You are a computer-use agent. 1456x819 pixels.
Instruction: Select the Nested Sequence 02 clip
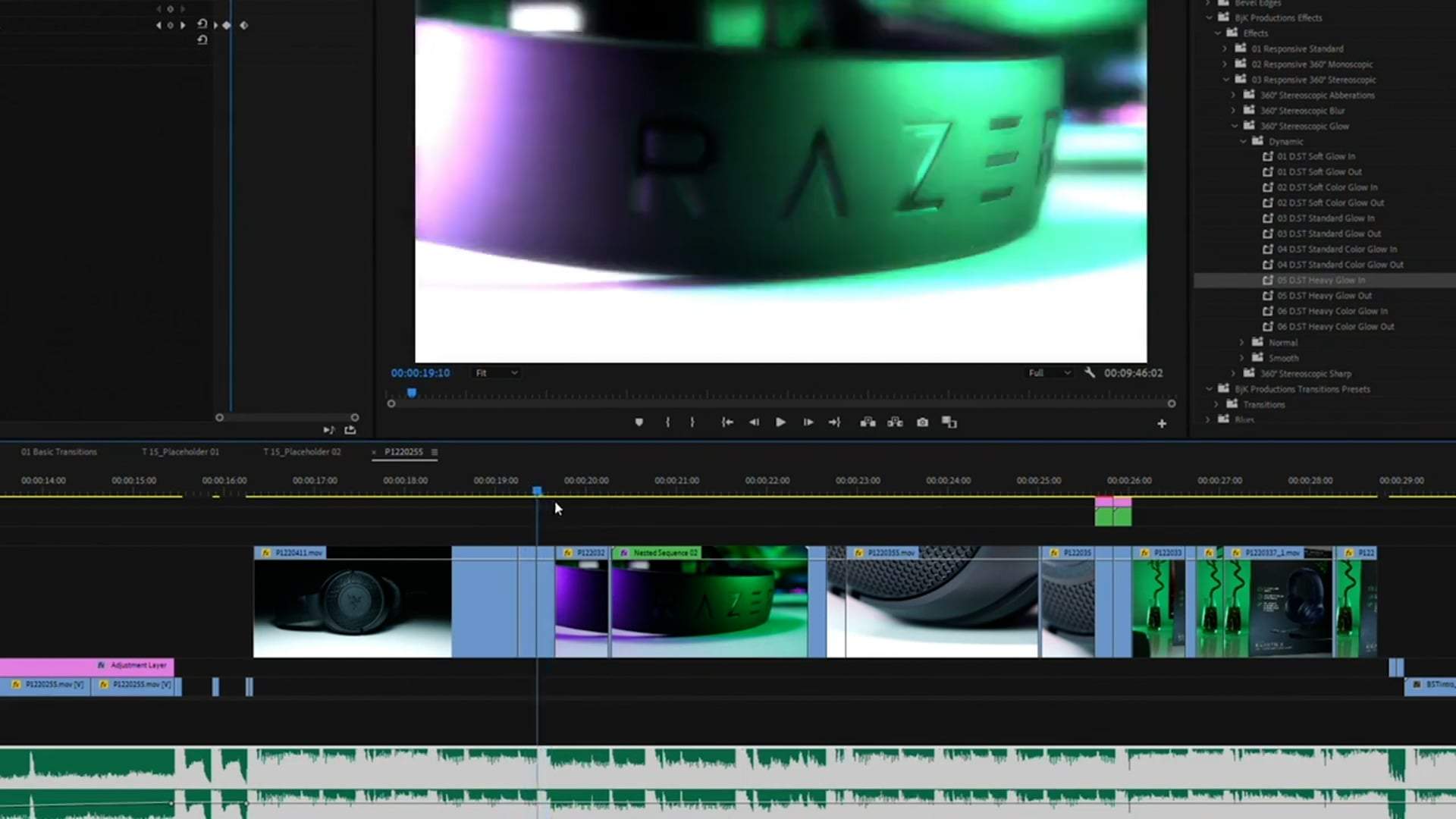point(709,603)
